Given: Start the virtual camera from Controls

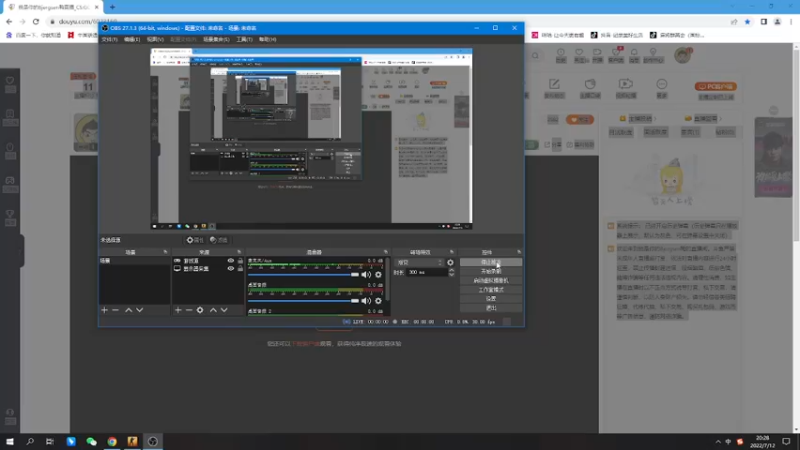Looking at the screenshot, I should 491,281.
